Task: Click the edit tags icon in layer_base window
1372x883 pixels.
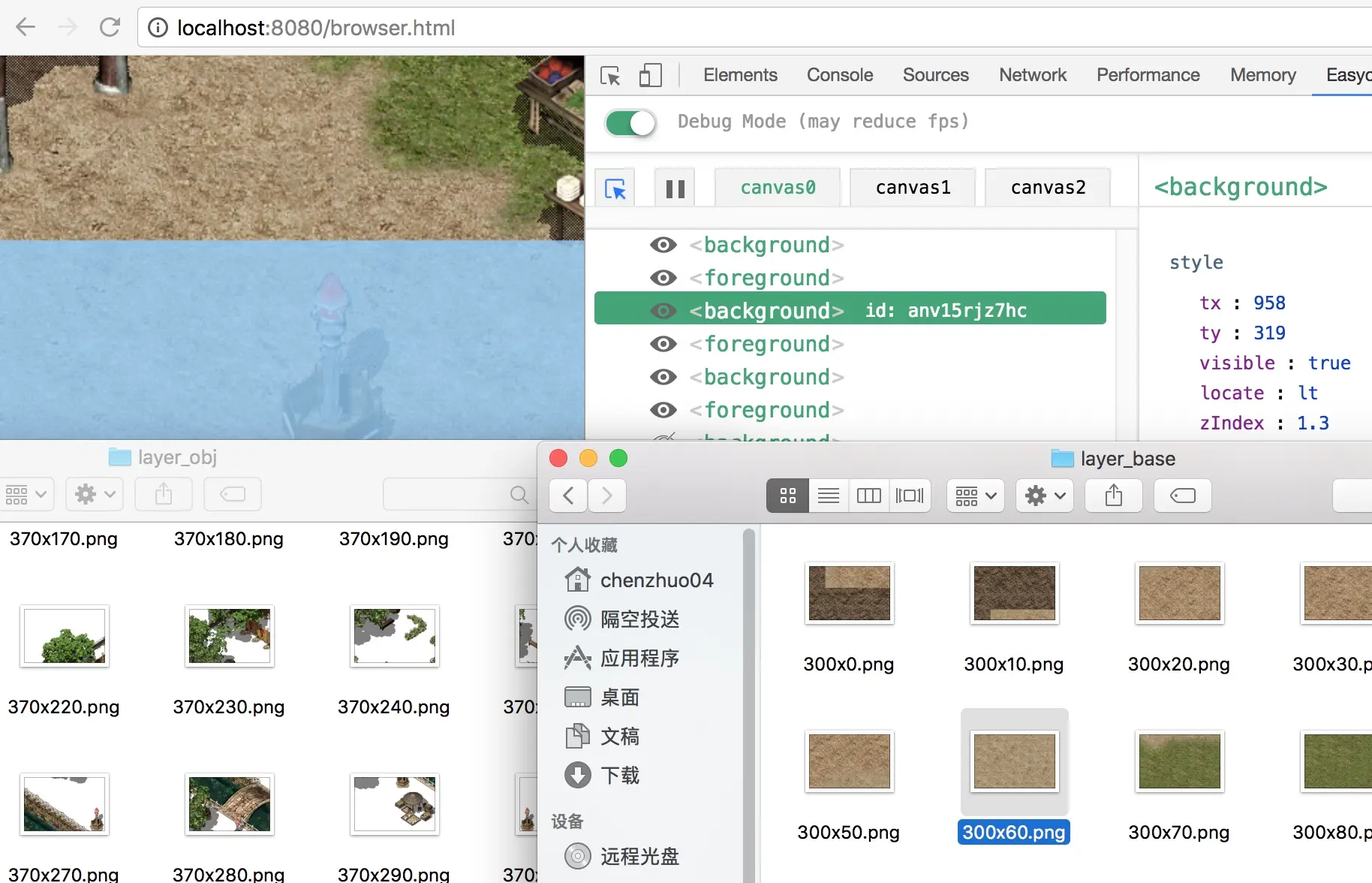Action: 1182,496
